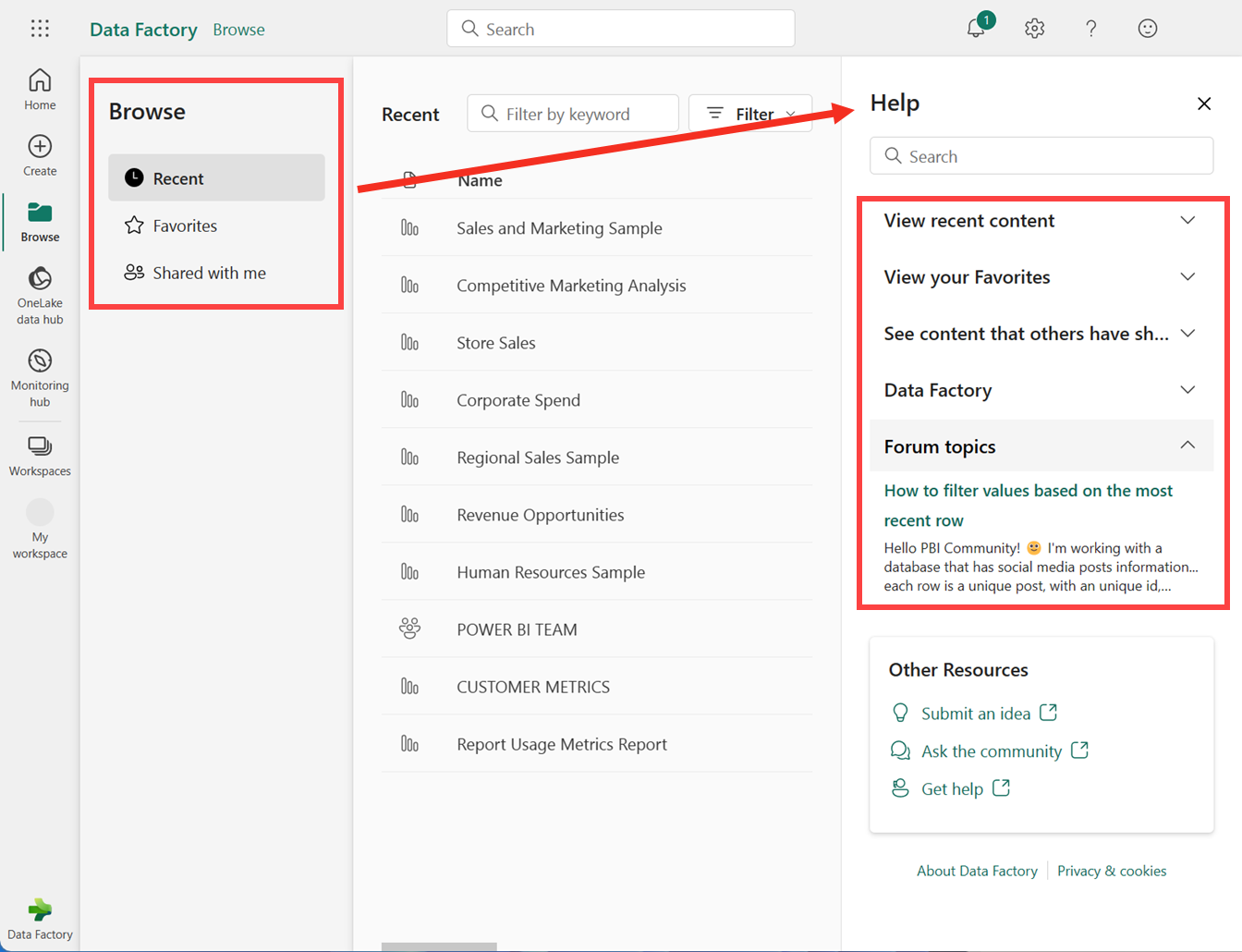1242x952 pixels.
Task: Click the group icon beside POWER BI TEAM
Action: tap(409, 629)
